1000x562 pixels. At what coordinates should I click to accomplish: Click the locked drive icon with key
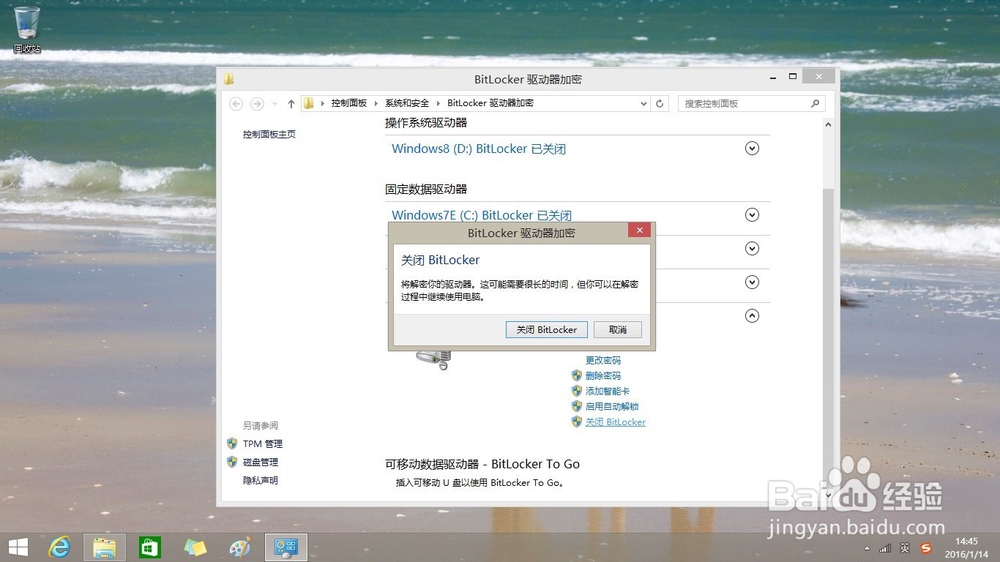point(434,360)
